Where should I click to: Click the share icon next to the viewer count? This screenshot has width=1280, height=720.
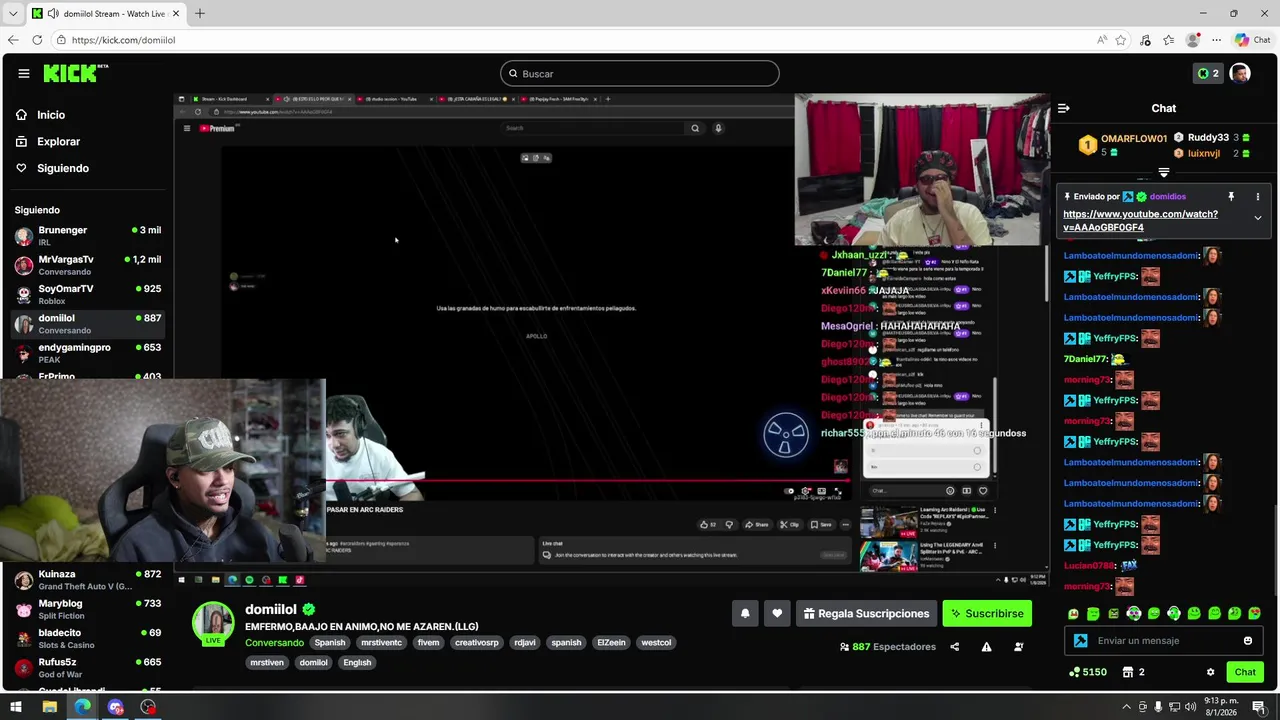[x=954, y=647]
